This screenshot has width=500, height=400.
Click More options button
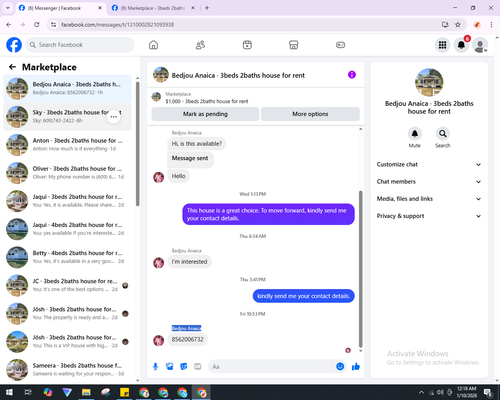tap(310, 114)
